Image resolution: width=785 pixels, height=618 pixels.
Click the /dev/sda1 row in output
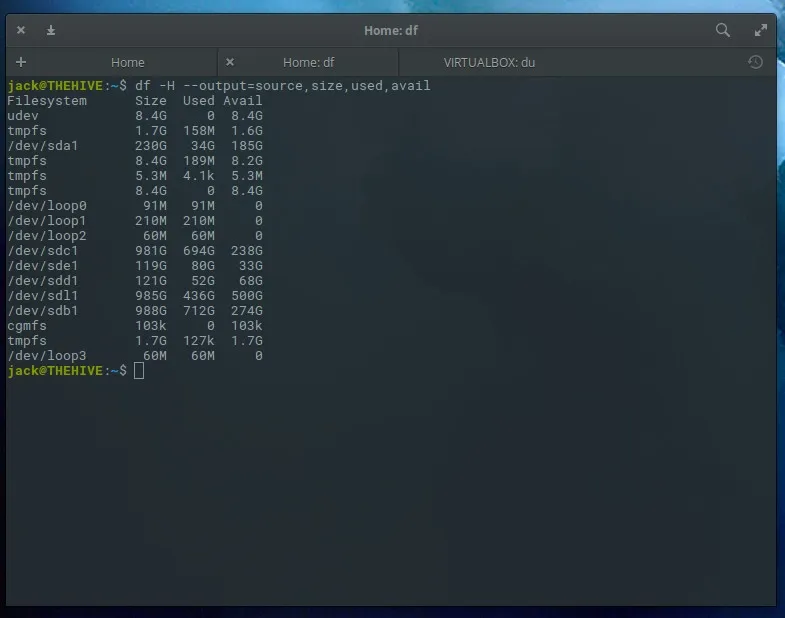point(42,146)
